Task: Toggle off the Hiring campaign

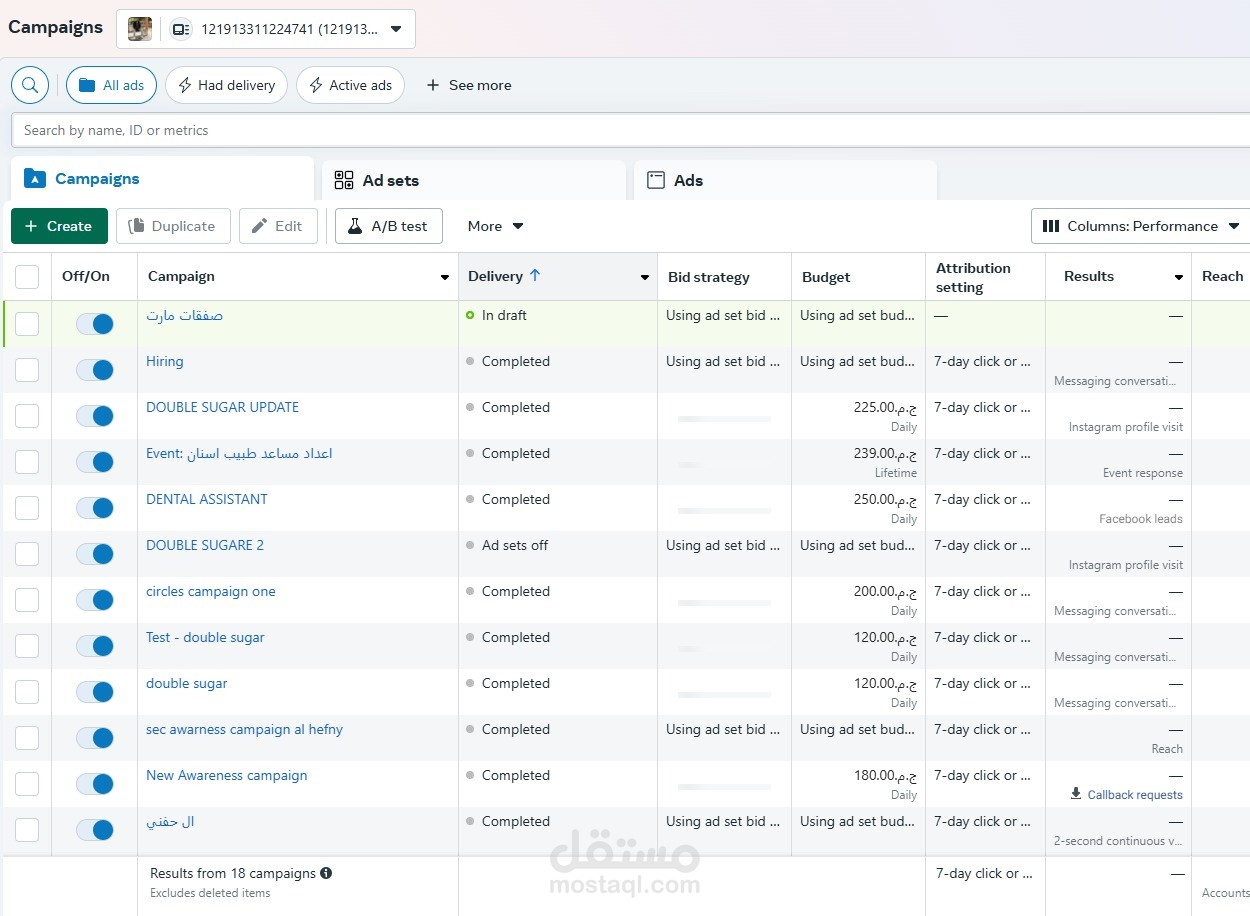Action: (x=95, y=369)
